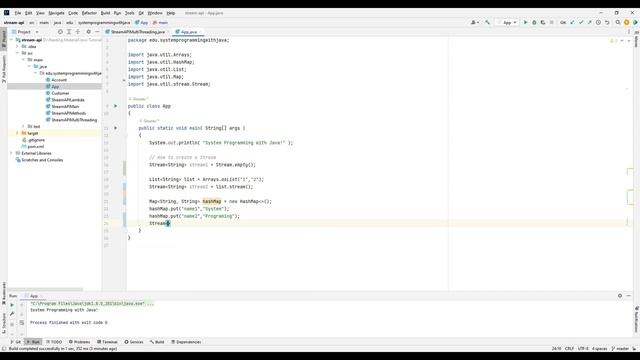Expand All icon in Project panel header

coord(69,32)
